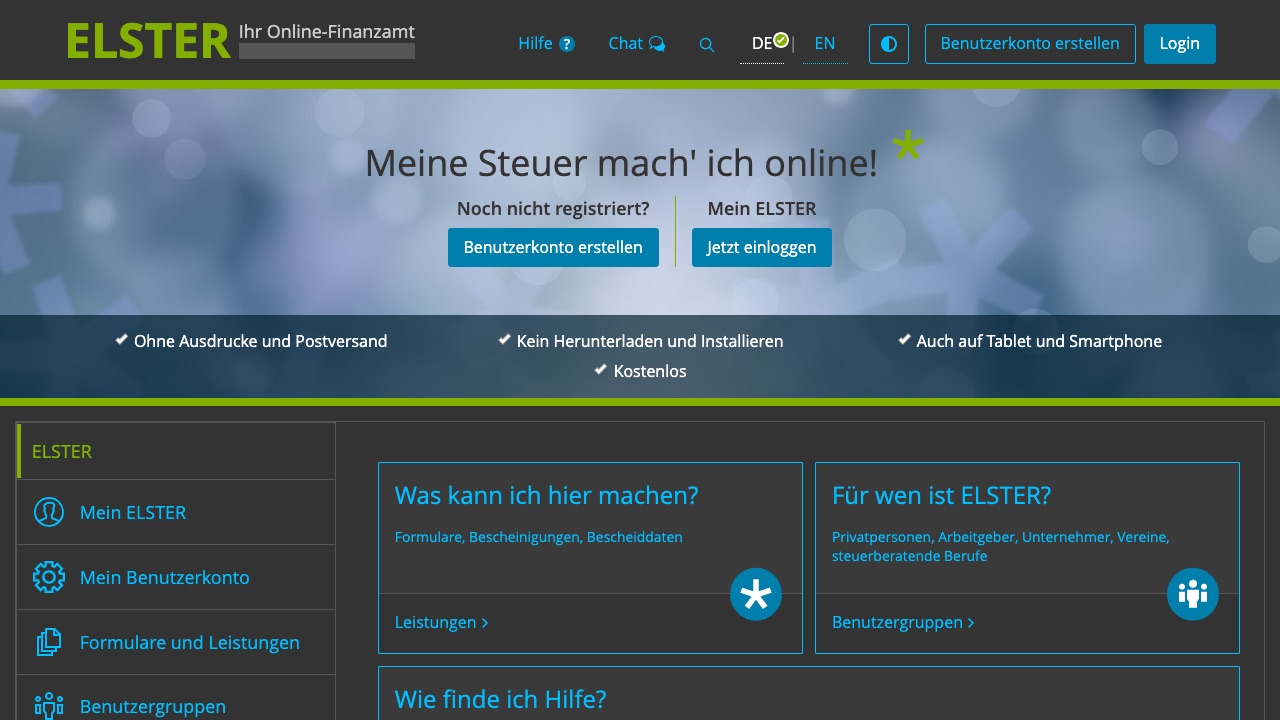Click the Hilfe question mark icon
The width and height of the screenshot is (1280, 720).
tap(567, 44)
